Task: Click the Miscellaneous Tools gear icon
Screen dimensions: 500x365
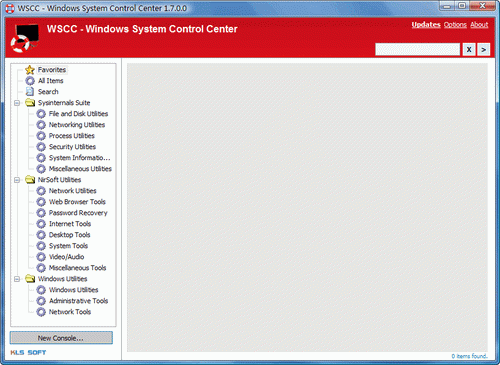Action: click(41, 268)
